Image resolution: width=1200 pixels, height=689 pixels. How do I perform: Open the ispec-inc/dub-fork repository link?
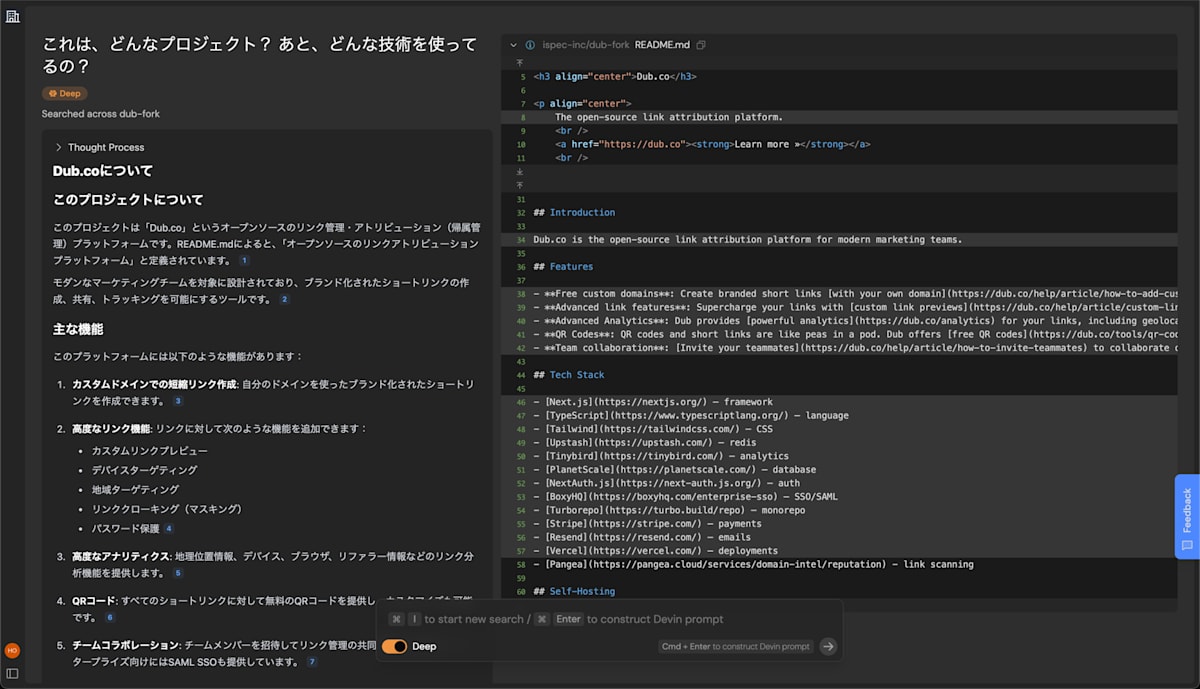[x=586, y=45]
